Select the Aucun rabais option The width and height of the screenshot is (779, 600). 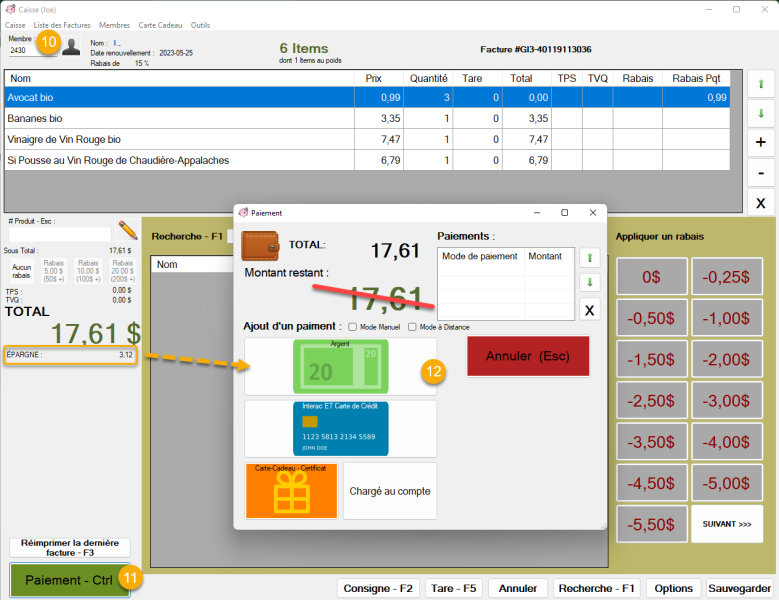[21, 271]
